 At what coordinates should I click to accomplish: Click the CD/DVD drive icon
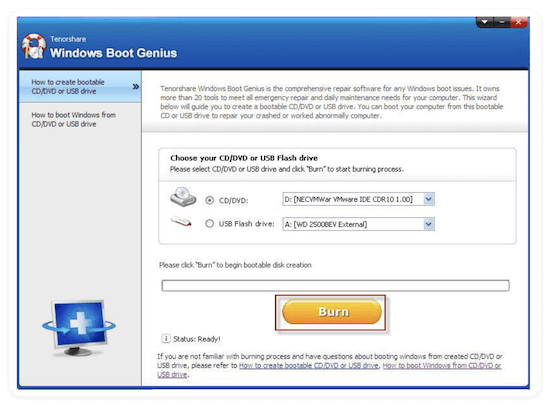[183, 197]
